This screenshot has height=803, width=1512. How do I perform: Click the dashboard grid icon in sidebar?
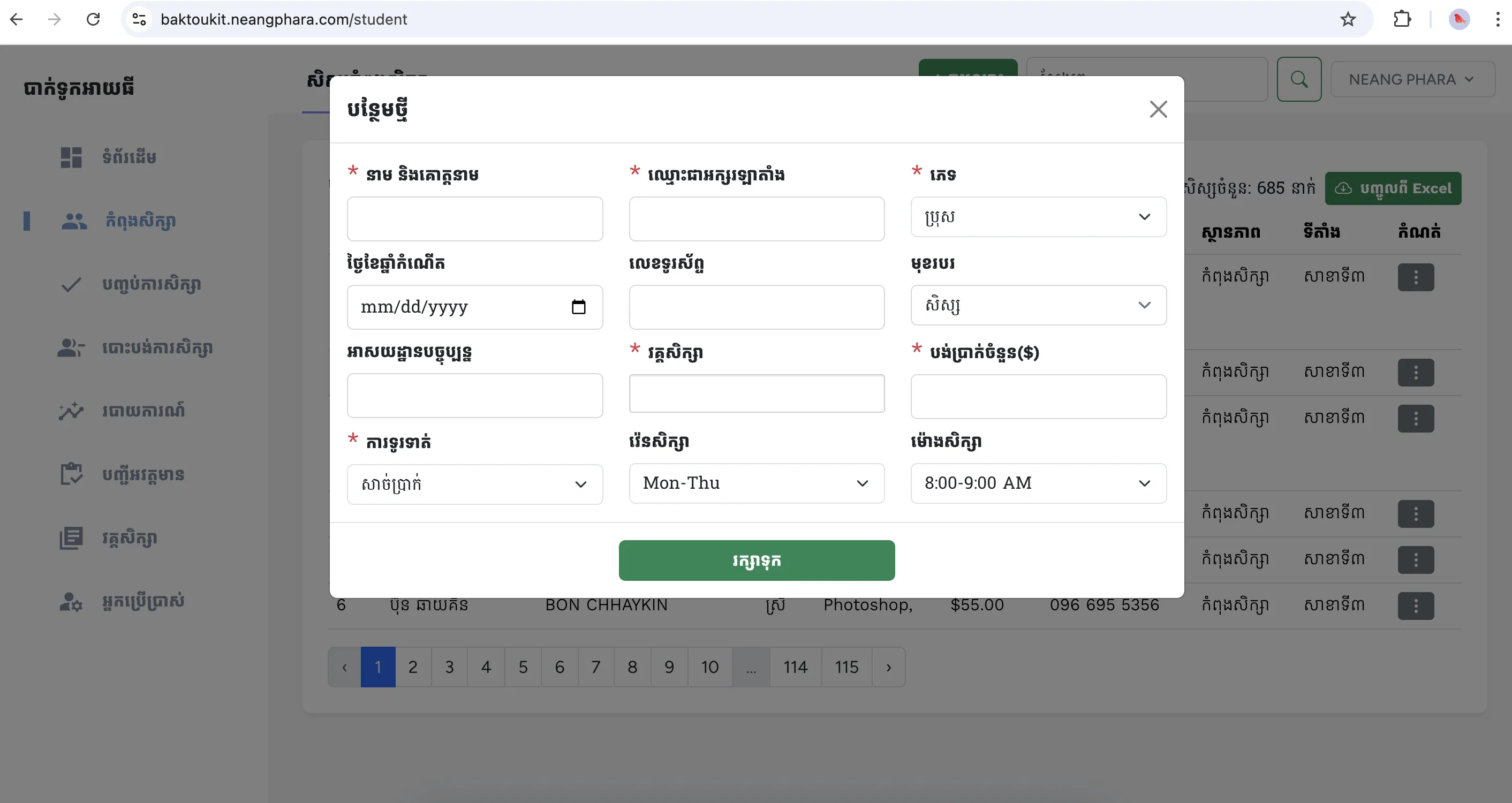coord(71,157)
